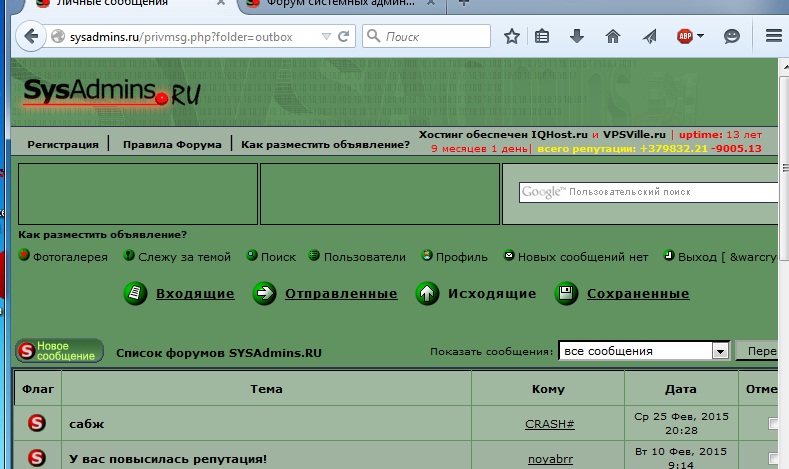Open У вас повысилась репутация! message
Screen dimensions: 789x469
click(x=168, y=459)
